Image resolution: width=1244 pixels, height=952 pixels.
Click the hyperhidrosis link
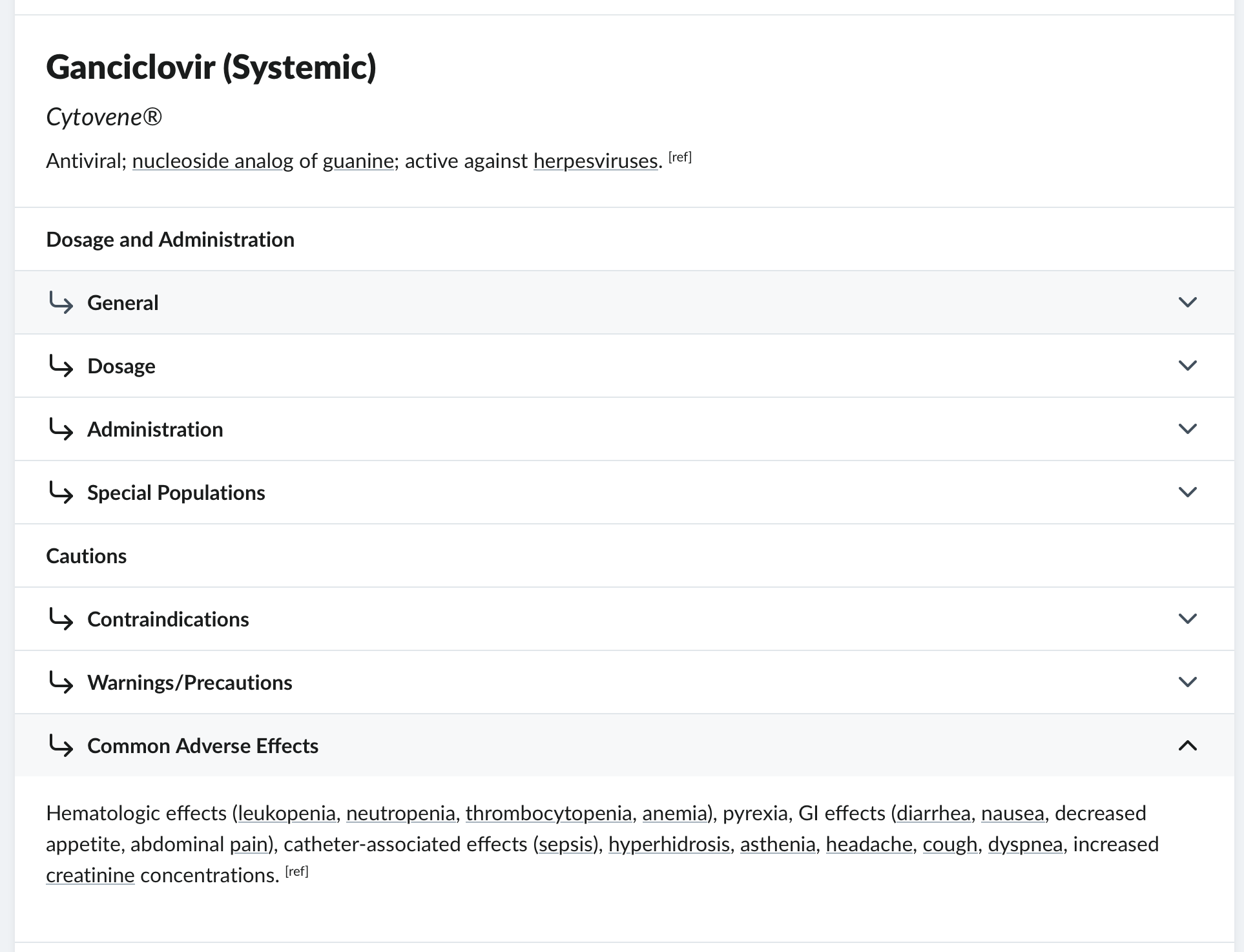point(669,844)
